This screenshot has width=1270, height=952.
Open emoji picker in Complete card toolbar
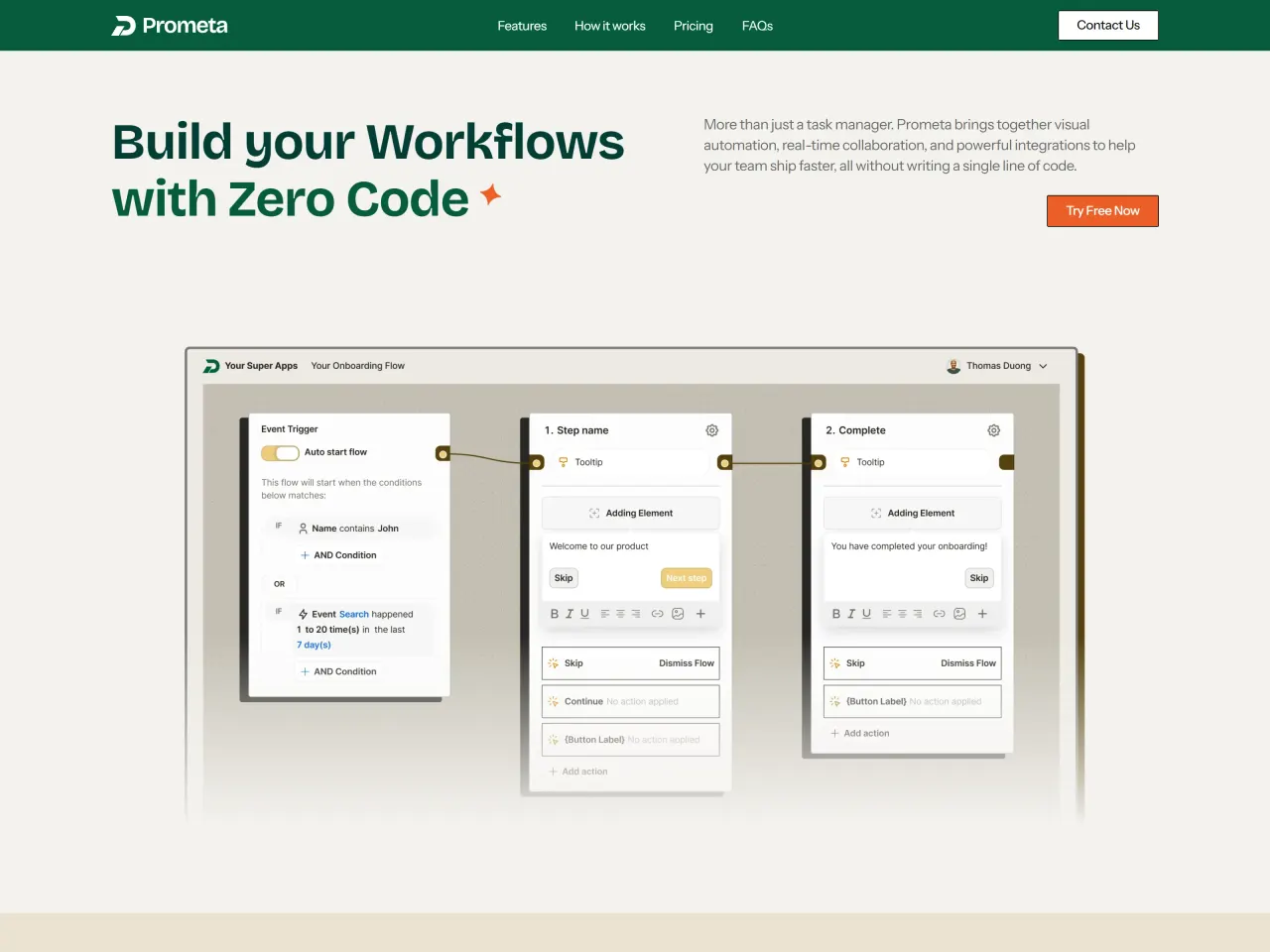(959, 614)
